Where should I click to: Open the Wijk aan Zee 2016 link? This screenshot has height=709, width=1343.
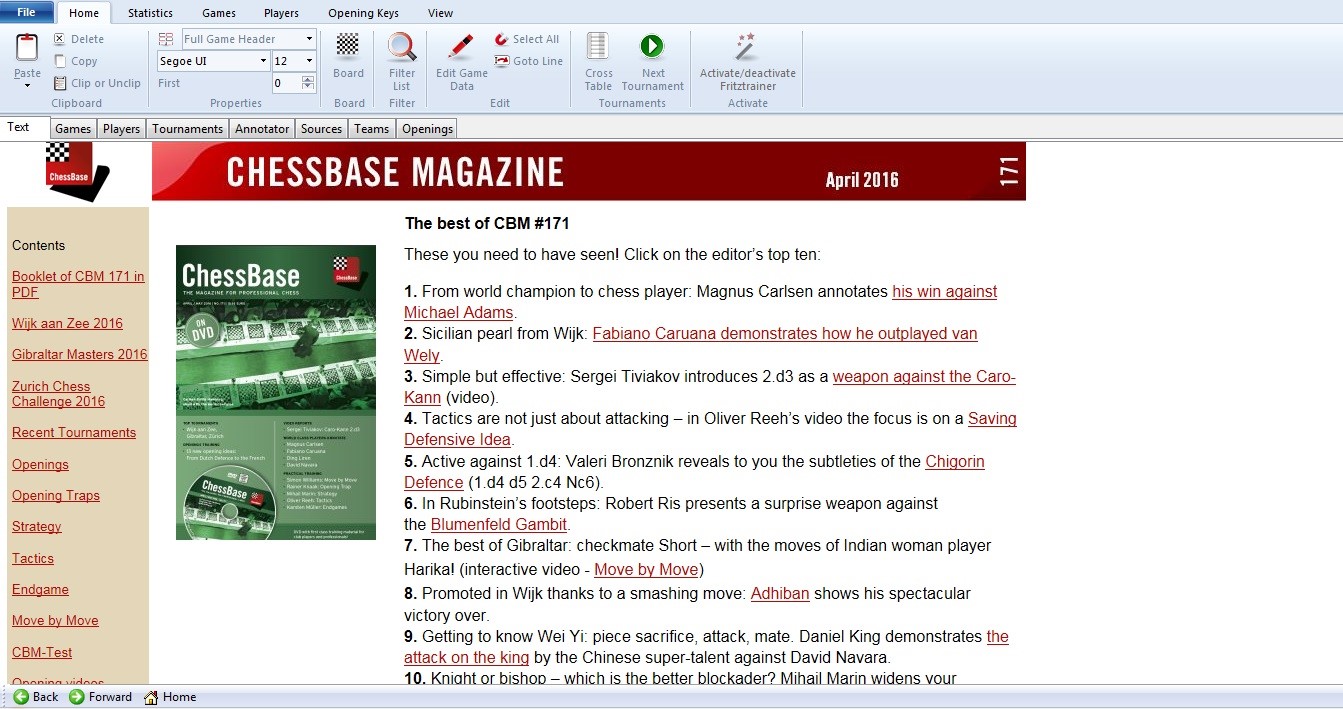click(67, 323)
